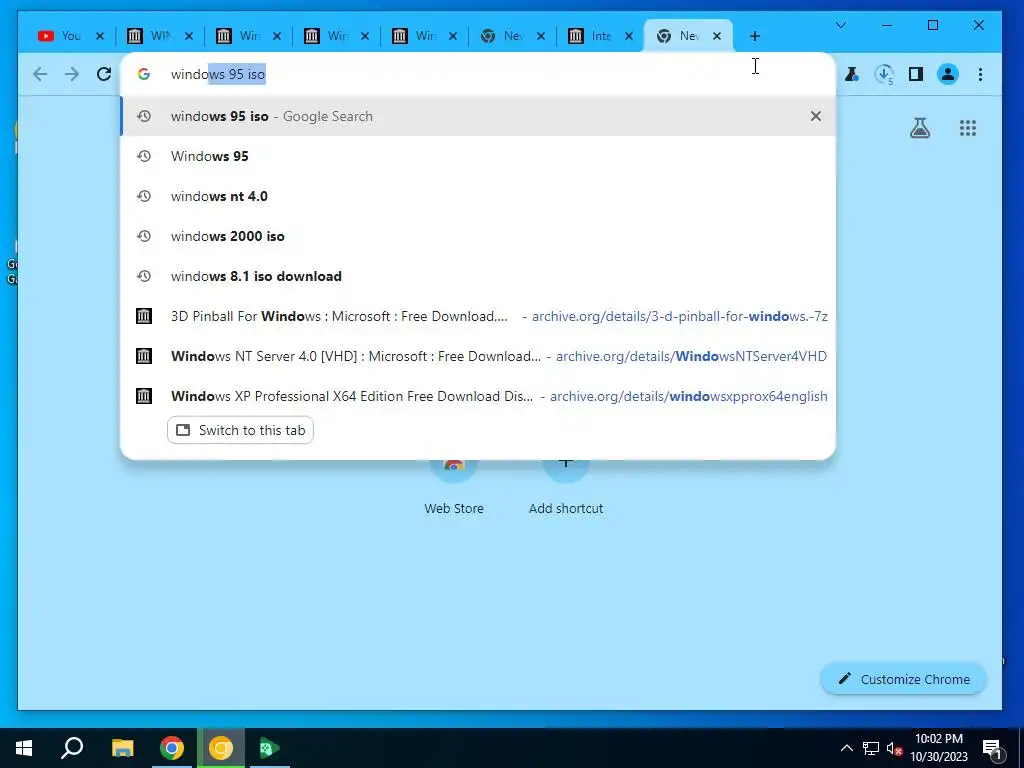This screenshot has height=768, width=1024.
Task: Click the green taskbar app icon
Action: [269, 748]
